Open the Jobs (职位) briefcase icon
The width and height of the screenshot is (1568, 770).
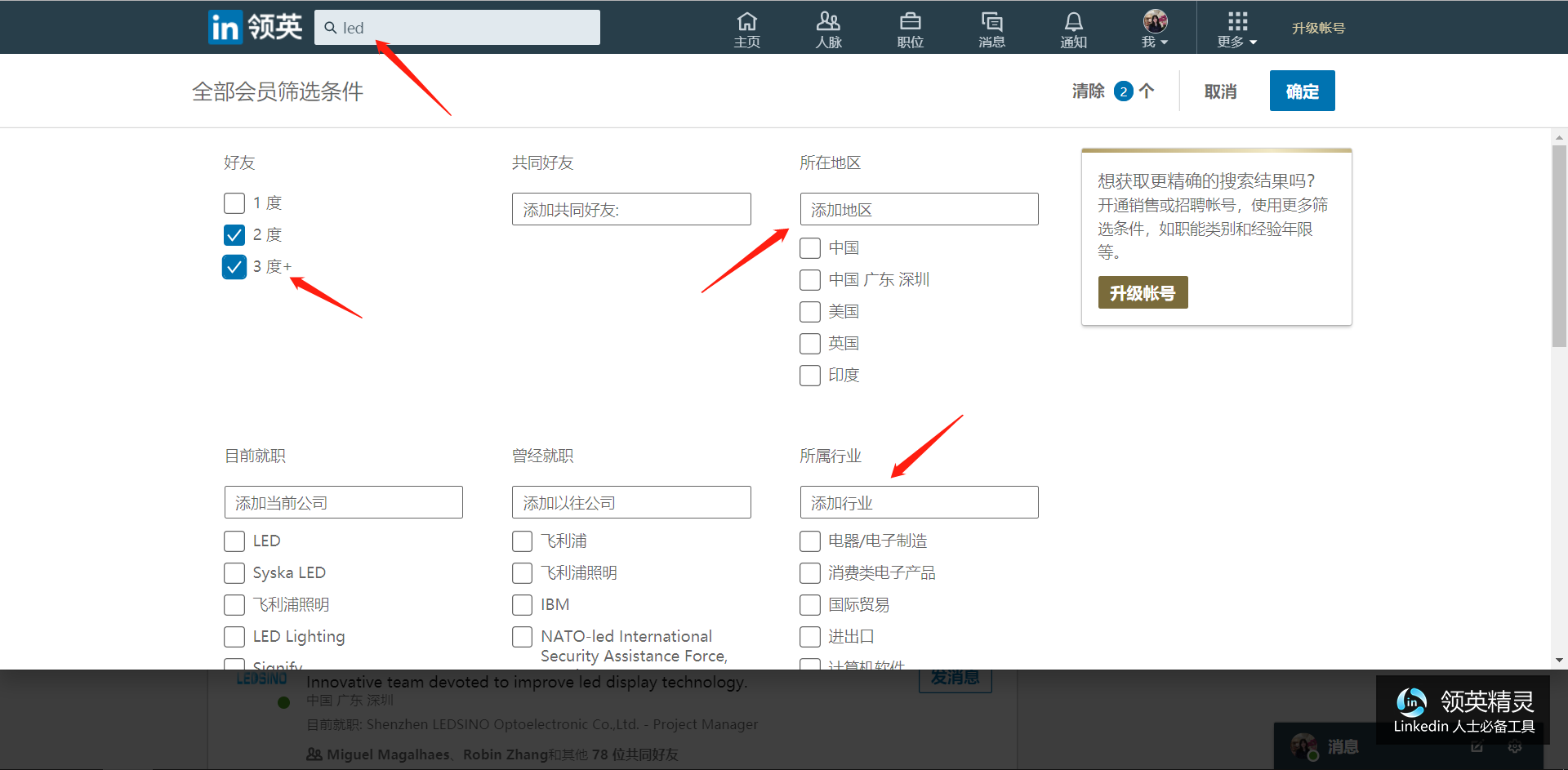(910, 21)
